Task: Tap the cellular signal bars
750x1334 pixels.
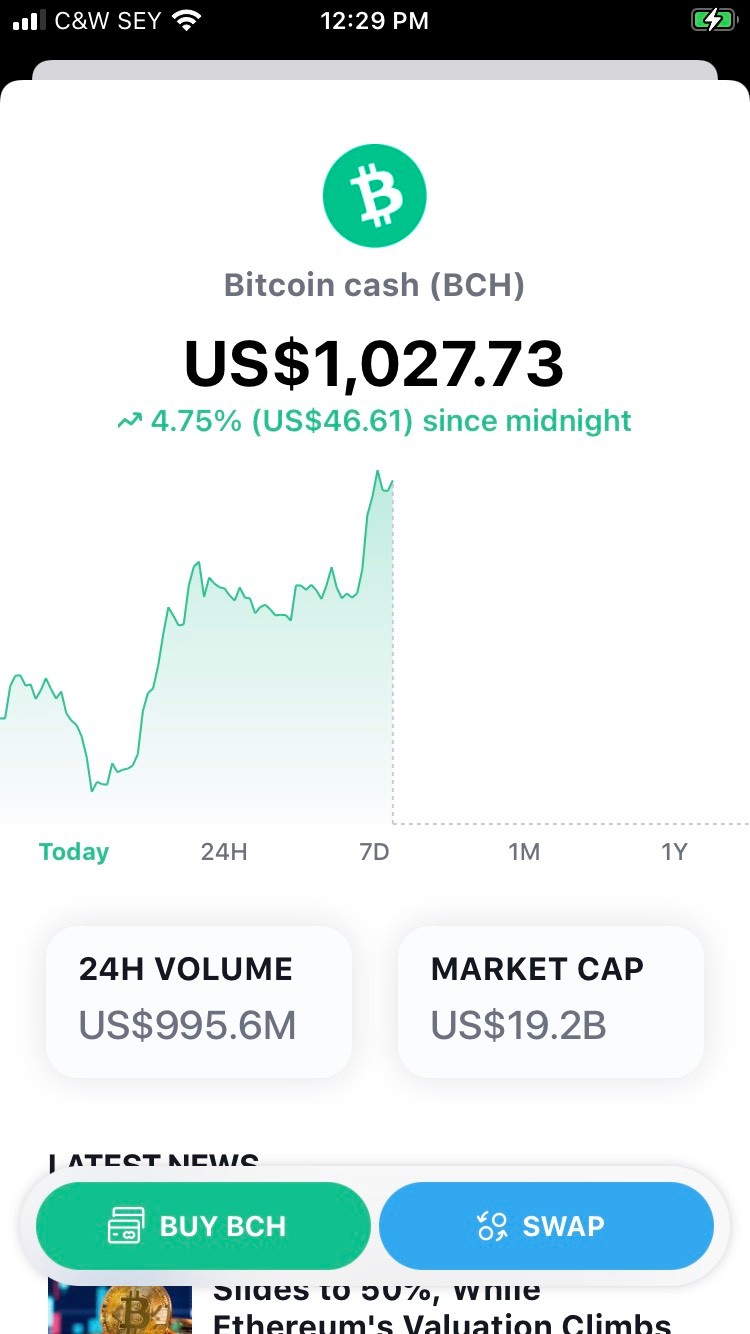Action: (30, 21)
